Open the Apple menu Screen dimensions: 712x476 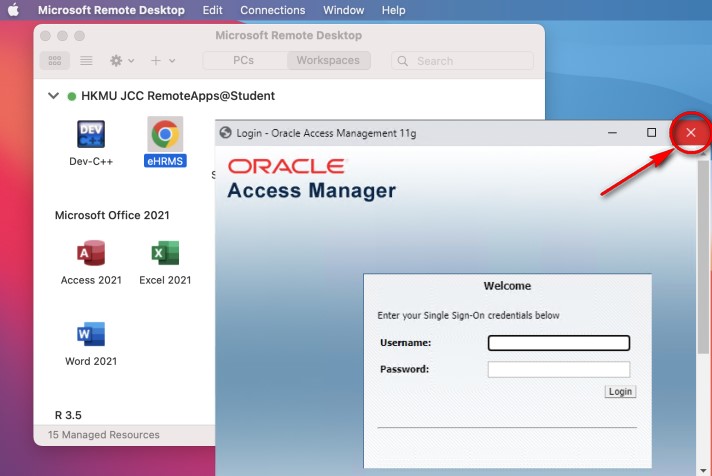tap(14, 10)
